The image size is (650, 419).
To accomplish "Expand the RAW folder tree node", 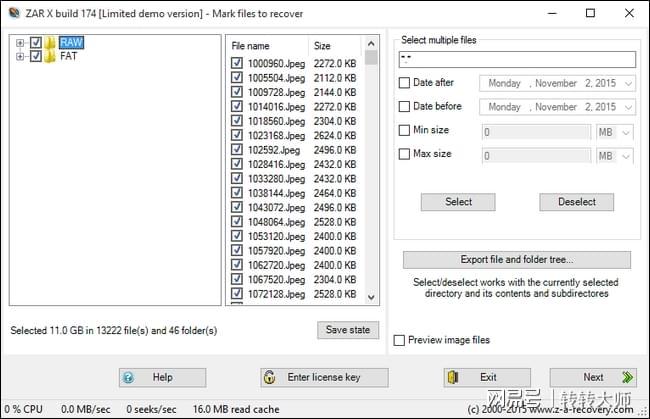I will coord(19,43).
